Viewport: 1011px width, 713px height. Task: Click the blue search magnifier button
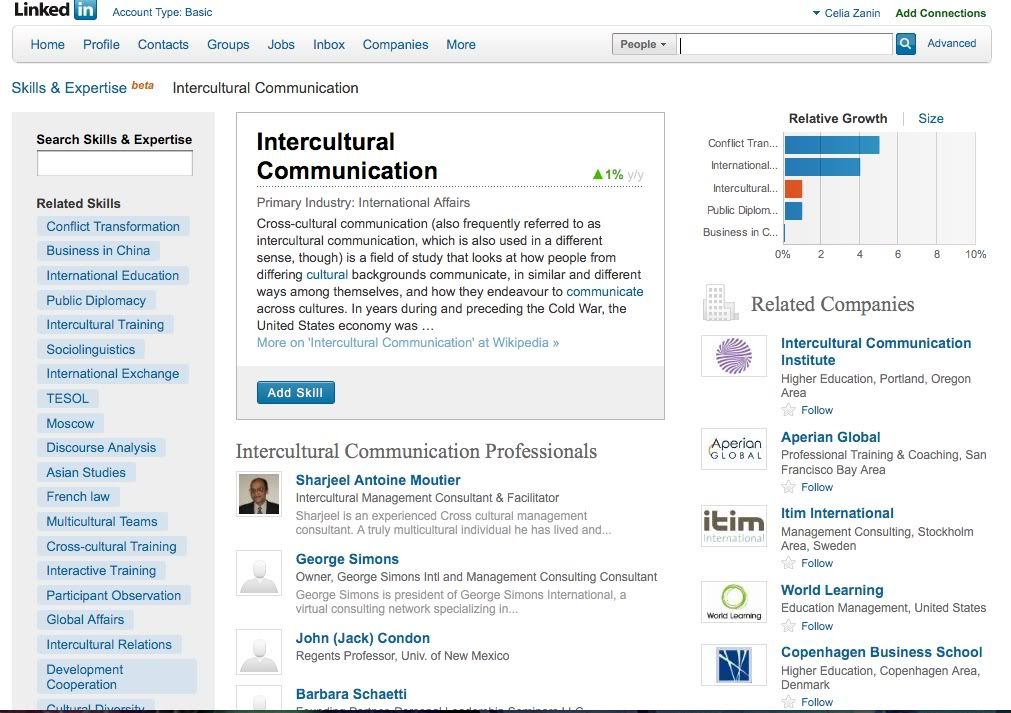pos(905,44)
